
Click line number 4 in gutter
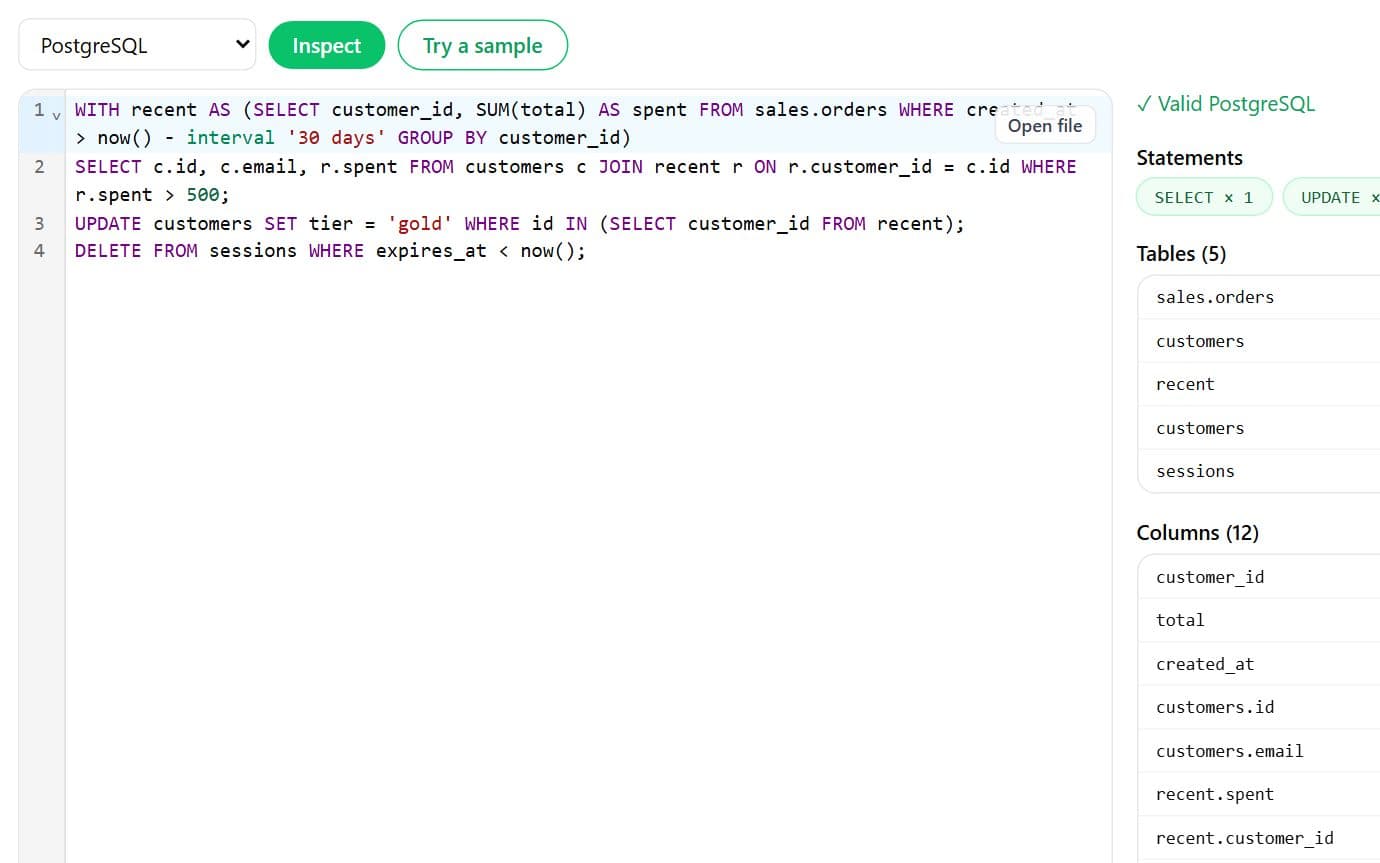point(39,251)
